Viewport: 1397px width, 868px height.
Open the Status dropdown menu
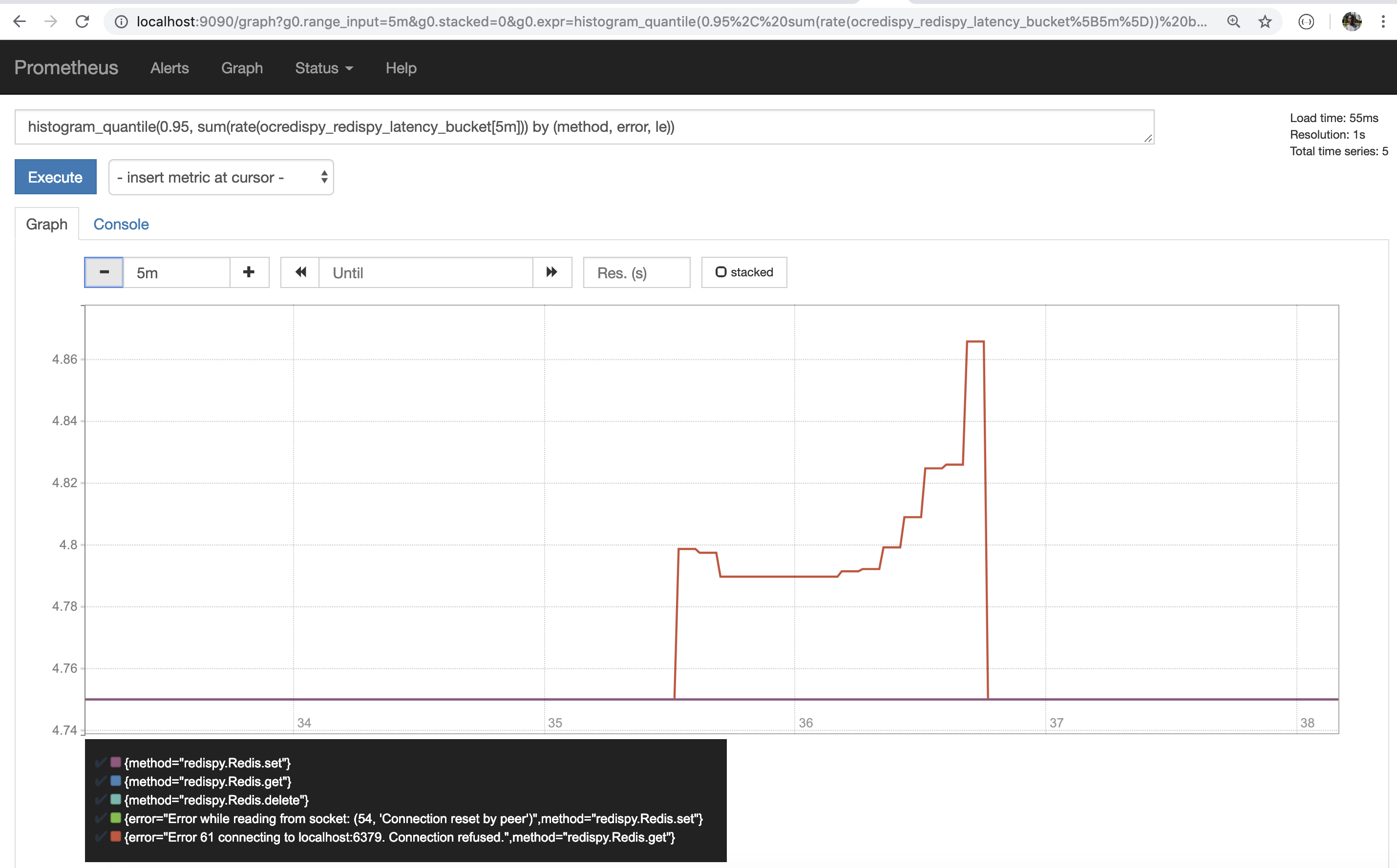click(322, 68)
